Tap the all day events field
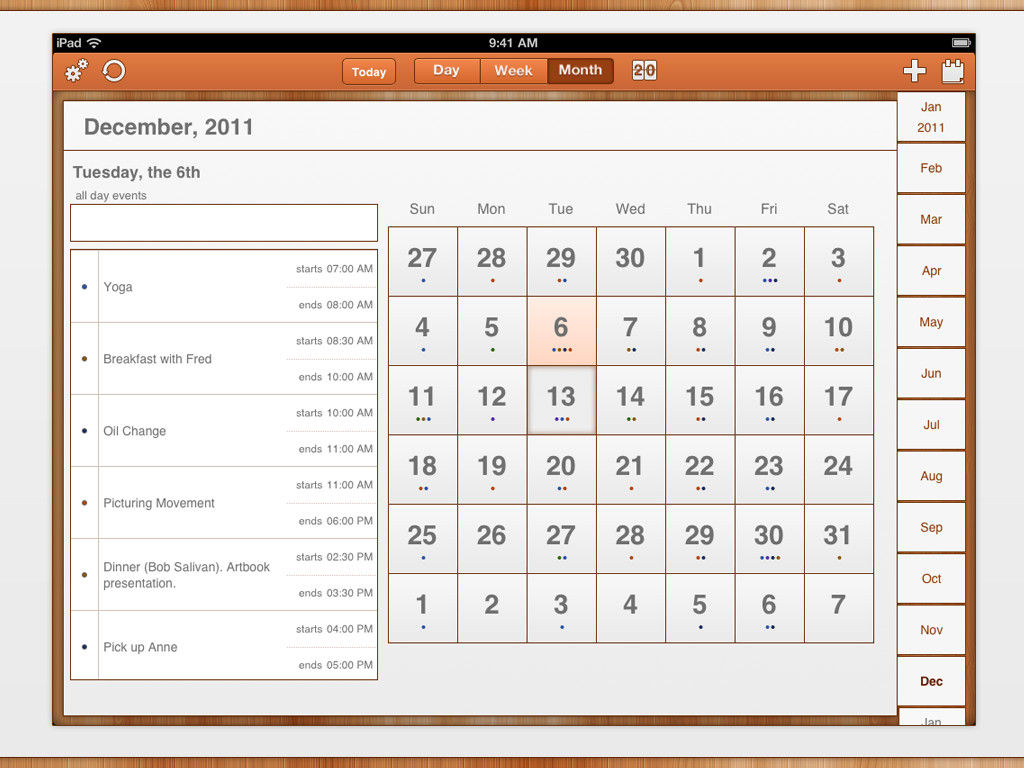1024x768 pixels. coord(224,223)
